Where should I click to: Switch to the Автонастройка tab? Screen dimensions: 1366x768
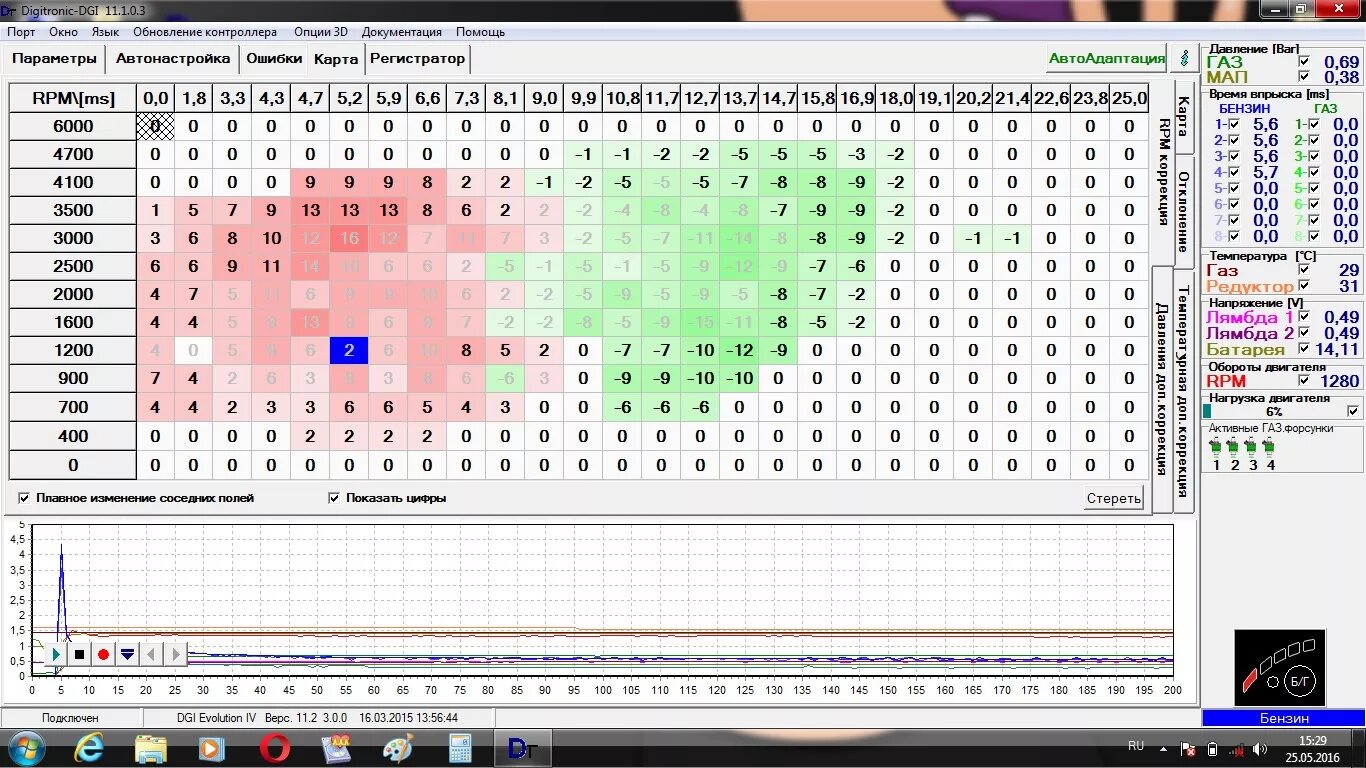pos(173,58)
